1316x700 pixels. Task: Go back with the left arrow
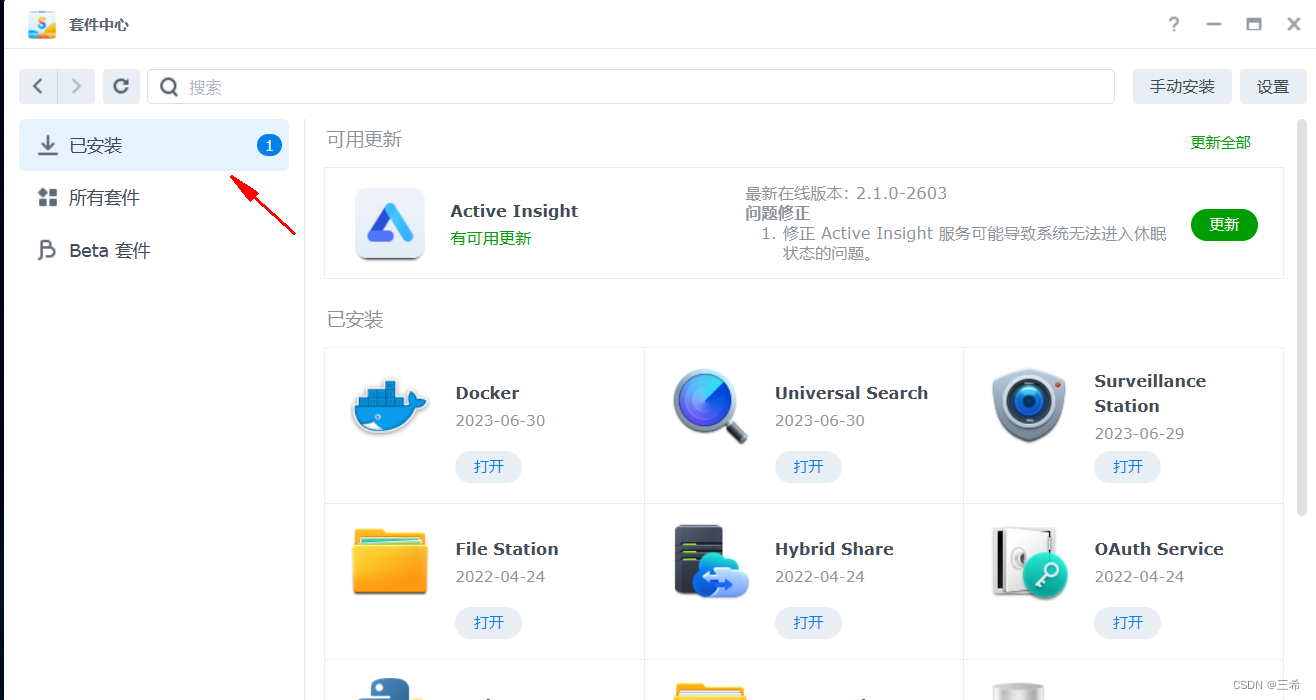pos(38,87)
